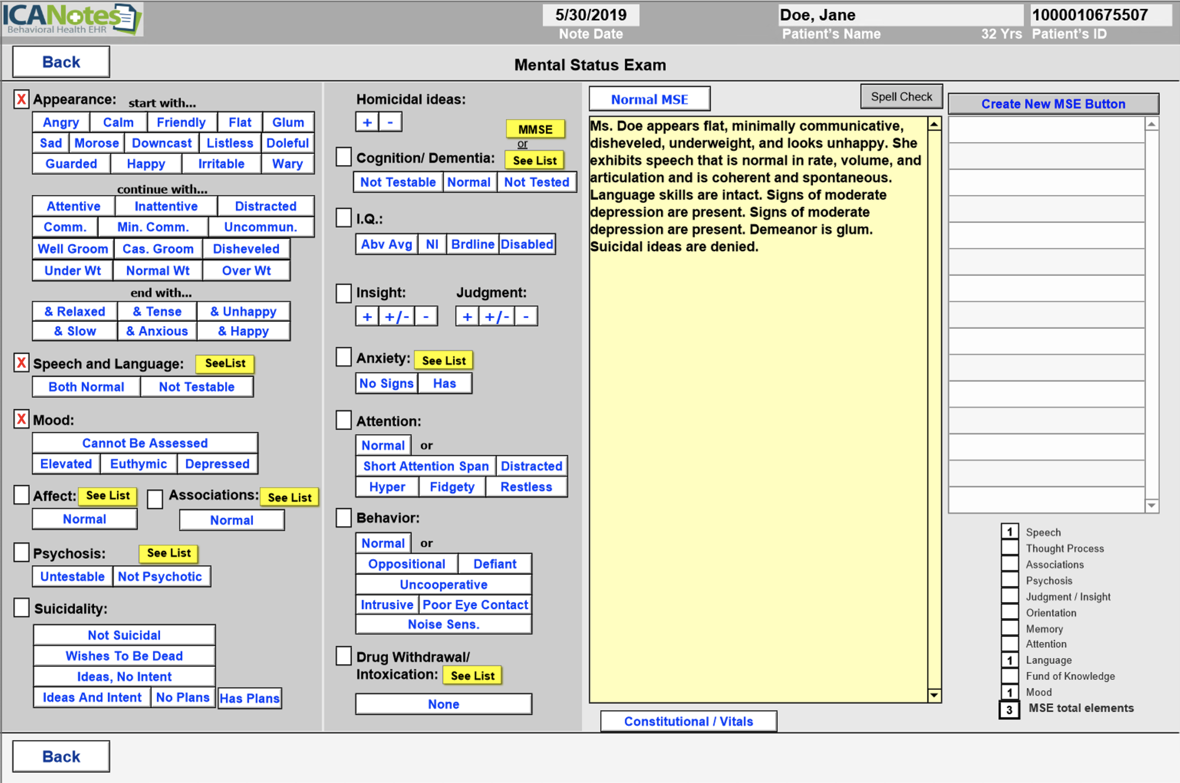Click plus button under Homicidal ideas
Image resolution: width=1180 pixels, height=783 pixels.
click(x=367, y=122)
